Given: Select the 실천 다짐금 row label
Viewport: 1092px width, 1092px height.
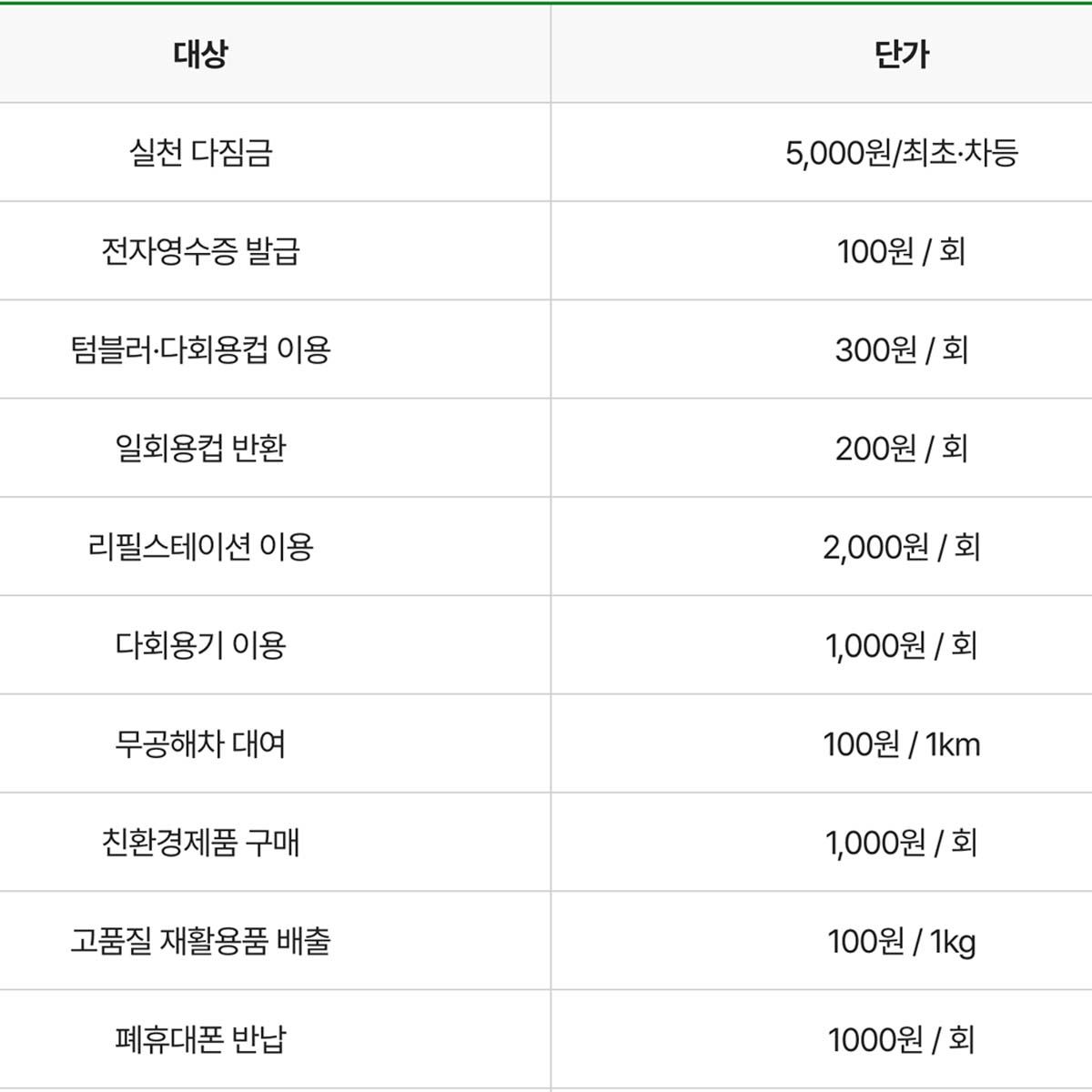Looking at the screenshot, I should [200, 152].
